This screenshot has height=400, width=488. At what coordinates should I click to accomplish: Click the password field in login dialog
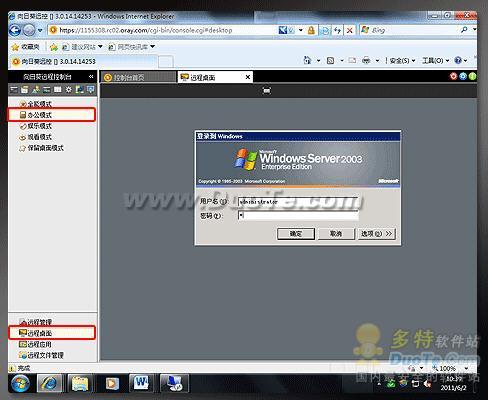coord(298,216)
